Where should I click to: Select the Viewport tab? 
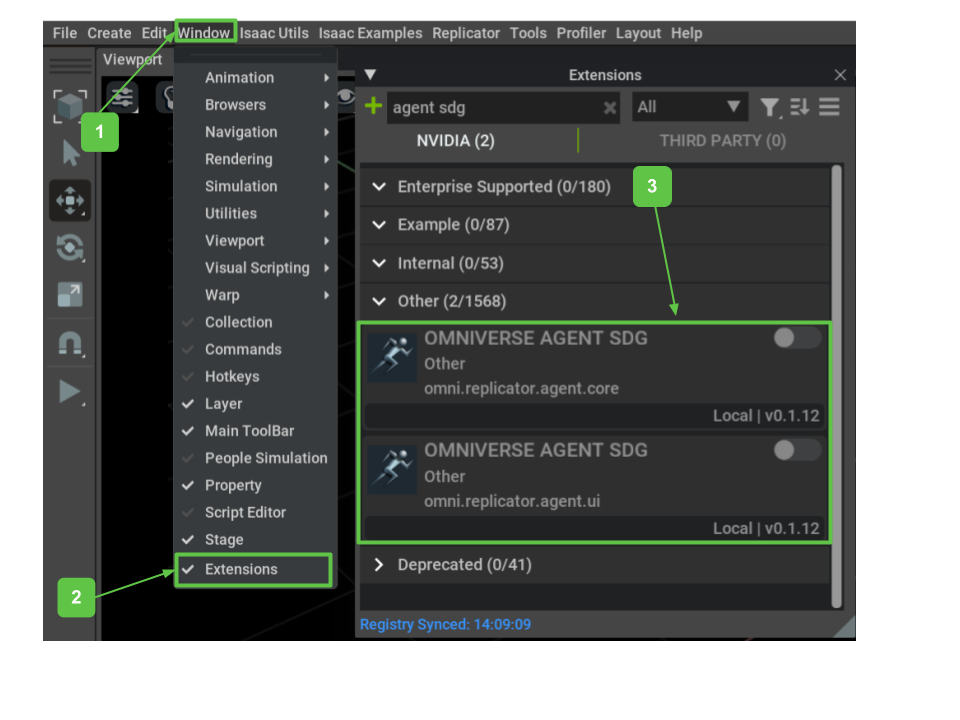pyautogui.click(x=132, y=59)
